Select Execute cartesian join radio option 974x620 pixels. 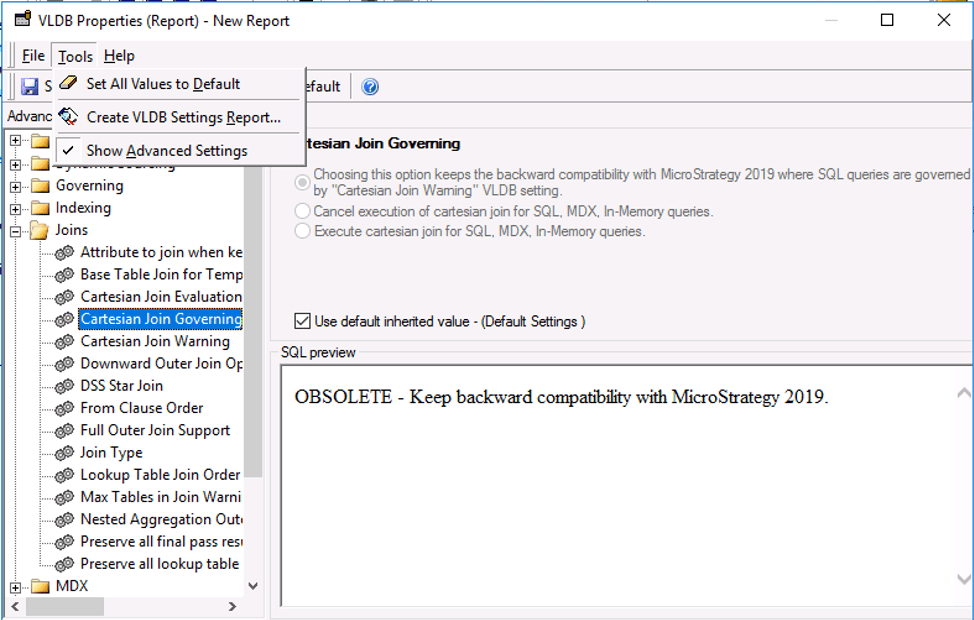coord(302,231)
